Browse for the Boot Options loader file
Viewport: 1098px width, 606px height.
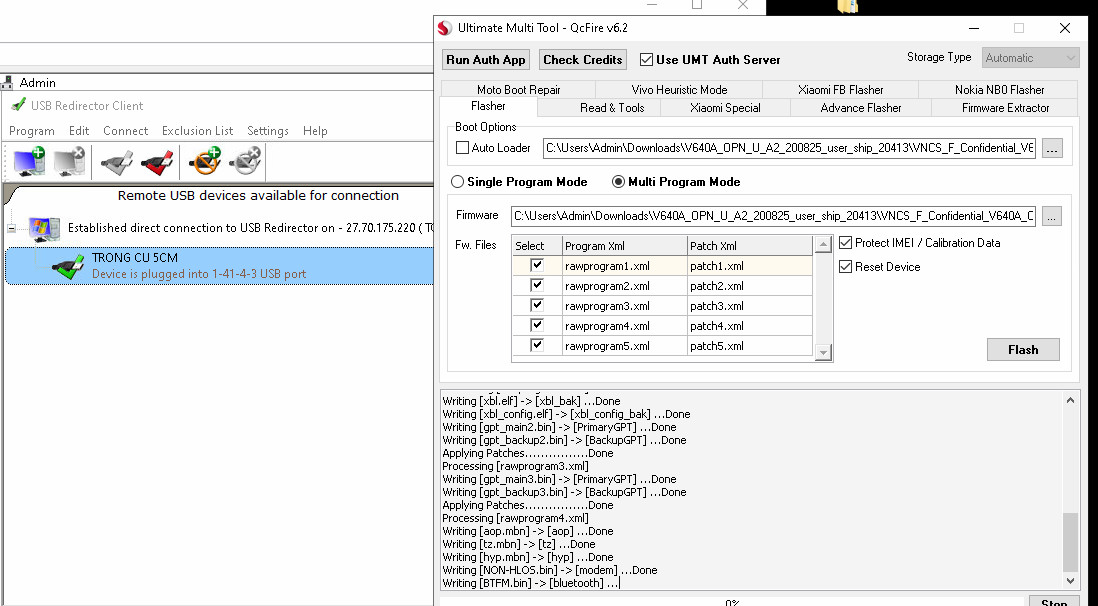[1052, 148]
